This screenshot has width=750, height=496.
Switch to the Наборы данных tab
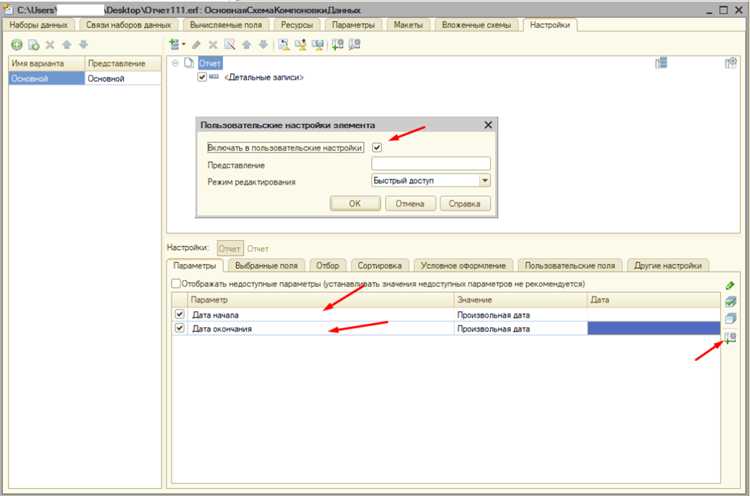click(x=38, y=25)
